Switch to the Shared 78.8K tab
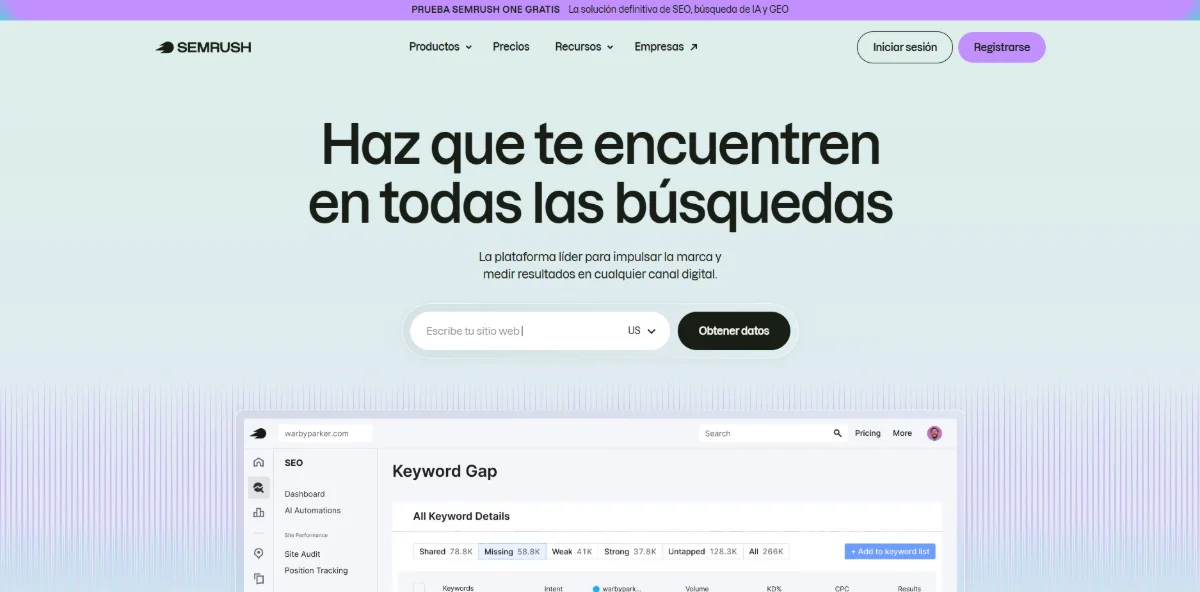1200x592 pixels. pyautogui.click(x=446, y=551)
